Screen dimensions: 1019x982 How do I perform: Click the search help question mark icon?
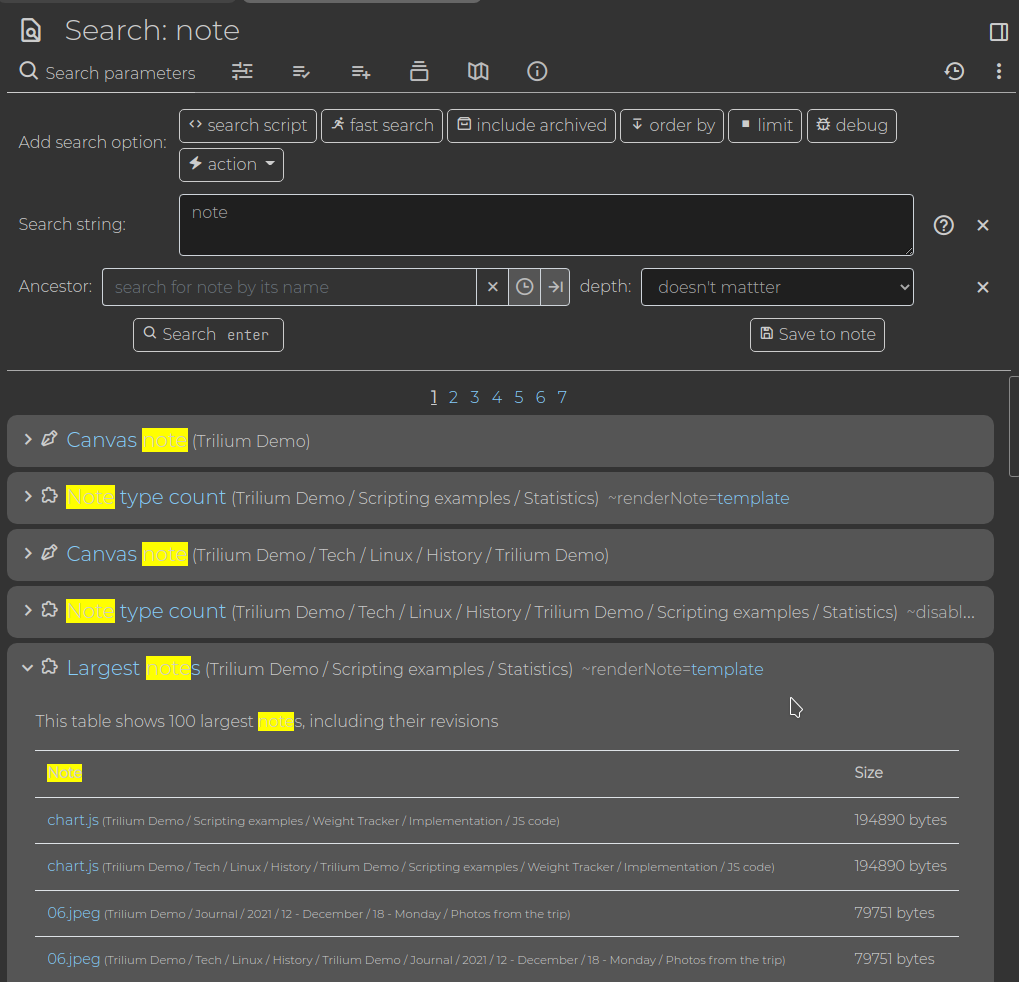click(943, 225)
